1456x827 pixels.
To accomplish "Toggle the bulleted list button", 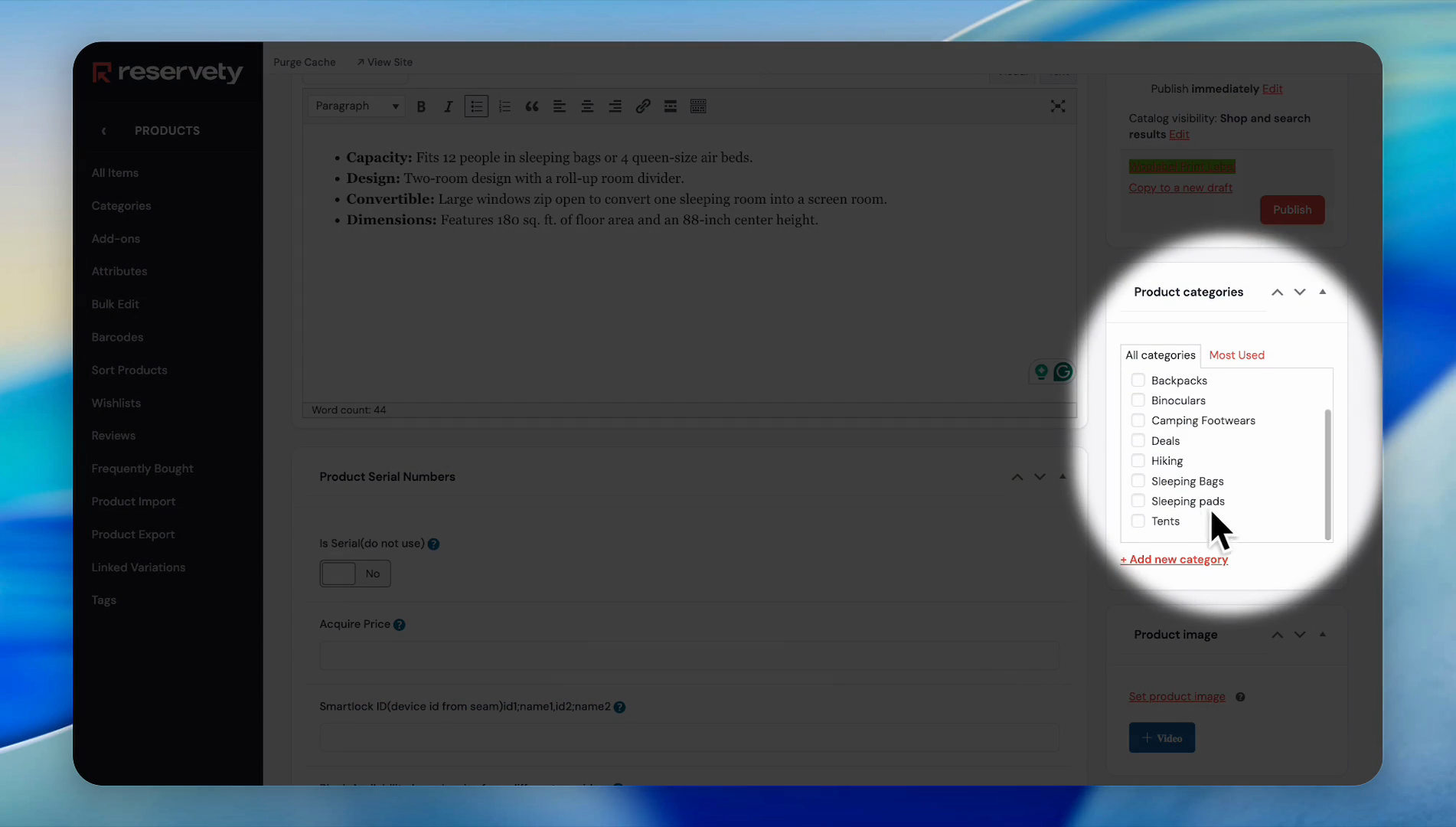I will [x=476, y=106].
